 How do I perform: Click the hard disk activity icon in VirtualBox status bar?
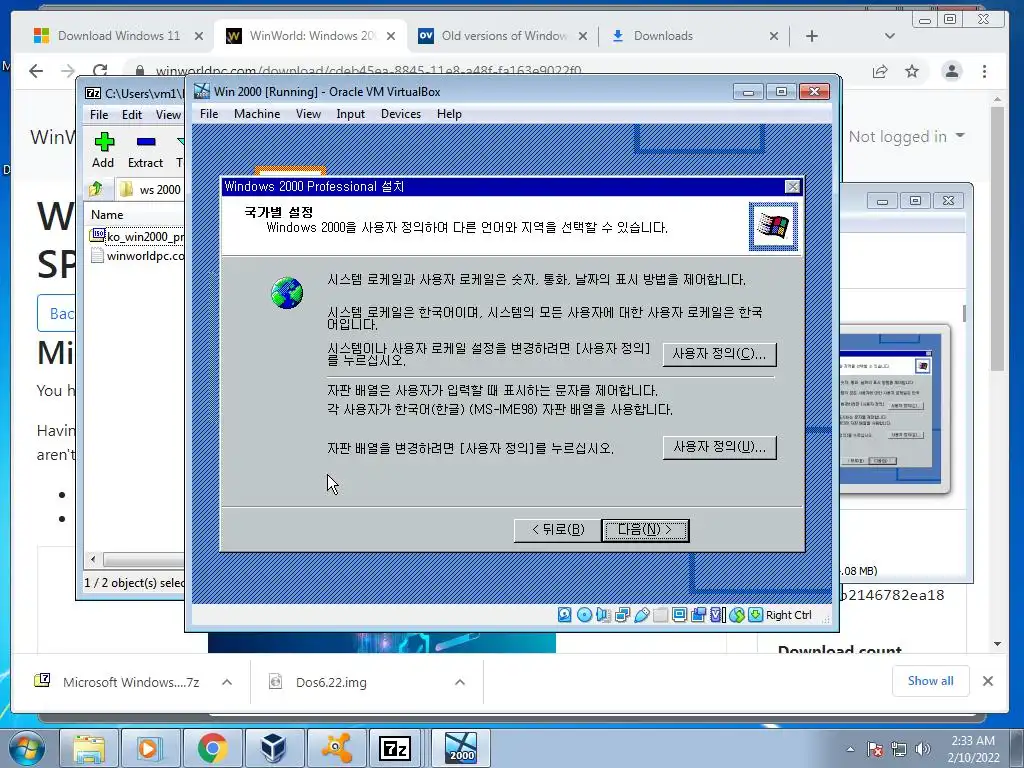pos(565,615)
